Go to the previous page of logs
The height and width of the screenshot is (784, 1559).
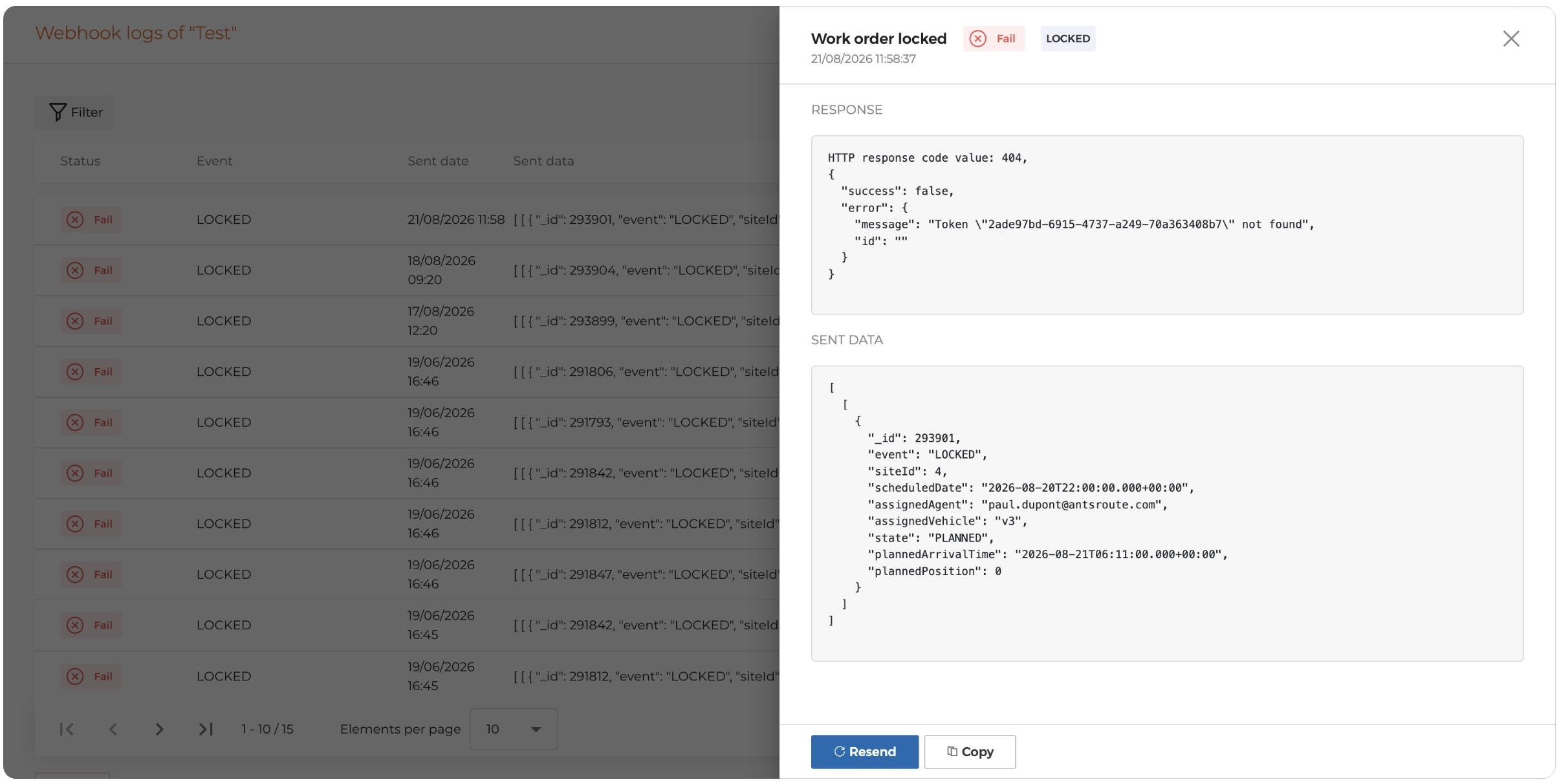click(113, 729)
